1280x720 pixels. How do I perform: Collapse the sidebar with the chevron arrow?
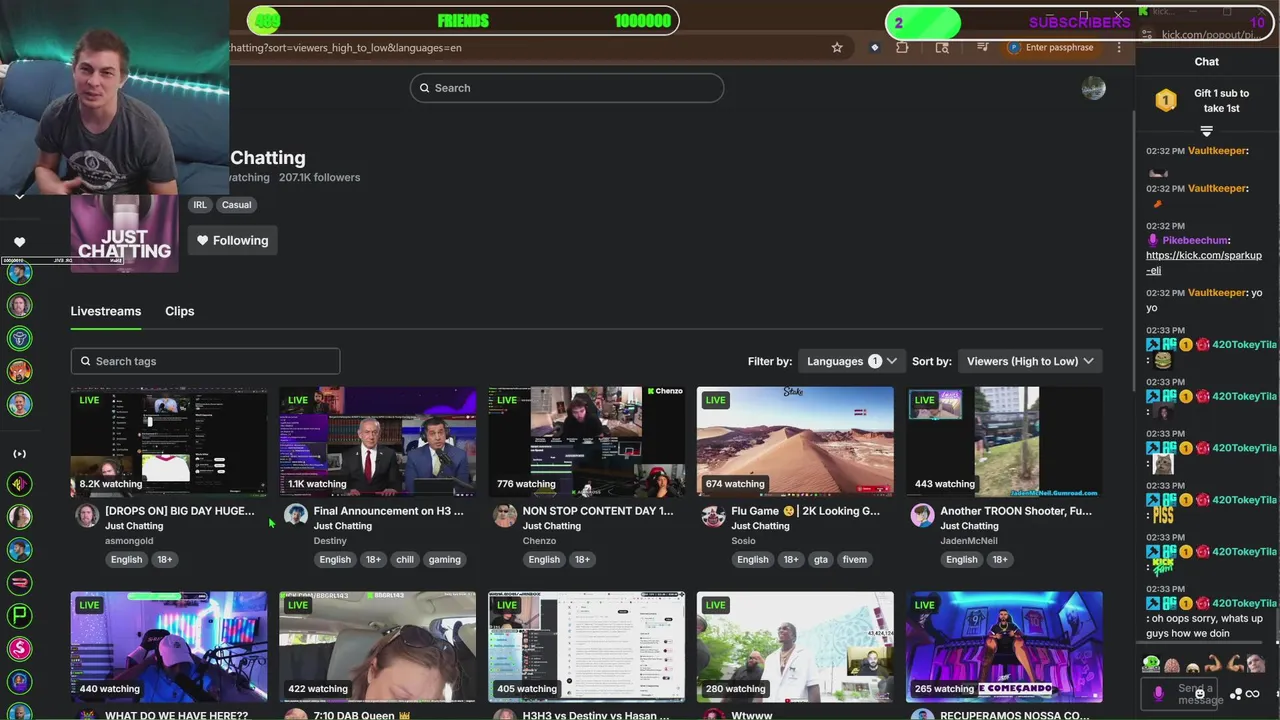(x=19, y=196)
